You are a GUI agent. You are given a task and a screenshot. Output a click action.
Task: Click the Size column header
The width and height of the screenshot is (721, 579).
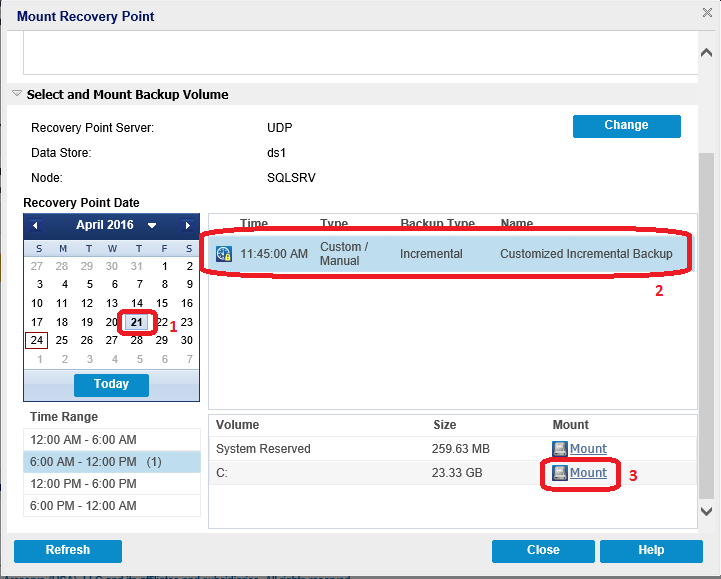[445, 424]
